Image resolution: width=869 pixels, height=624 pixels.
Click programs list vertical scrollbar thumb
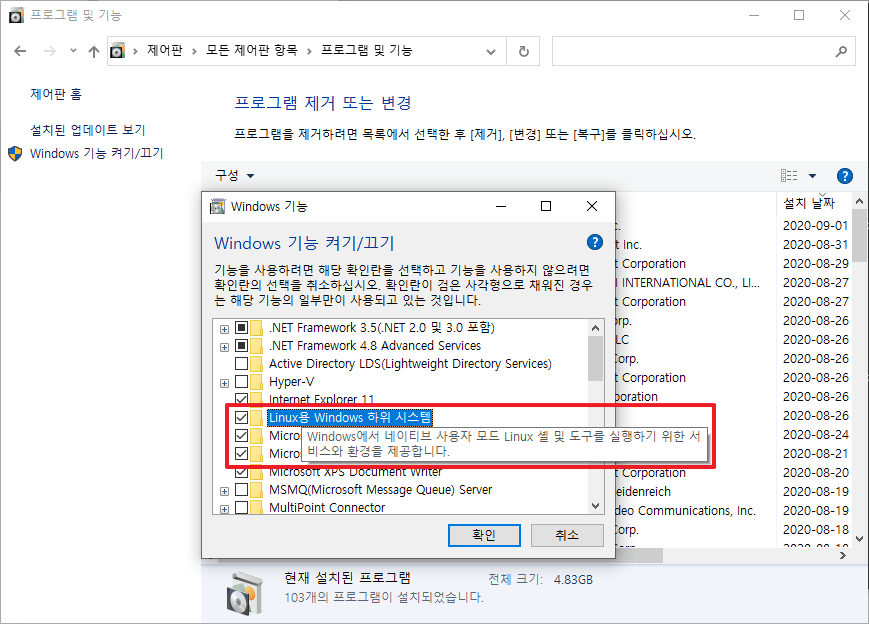pyautogui.click(x=860, y=236)
